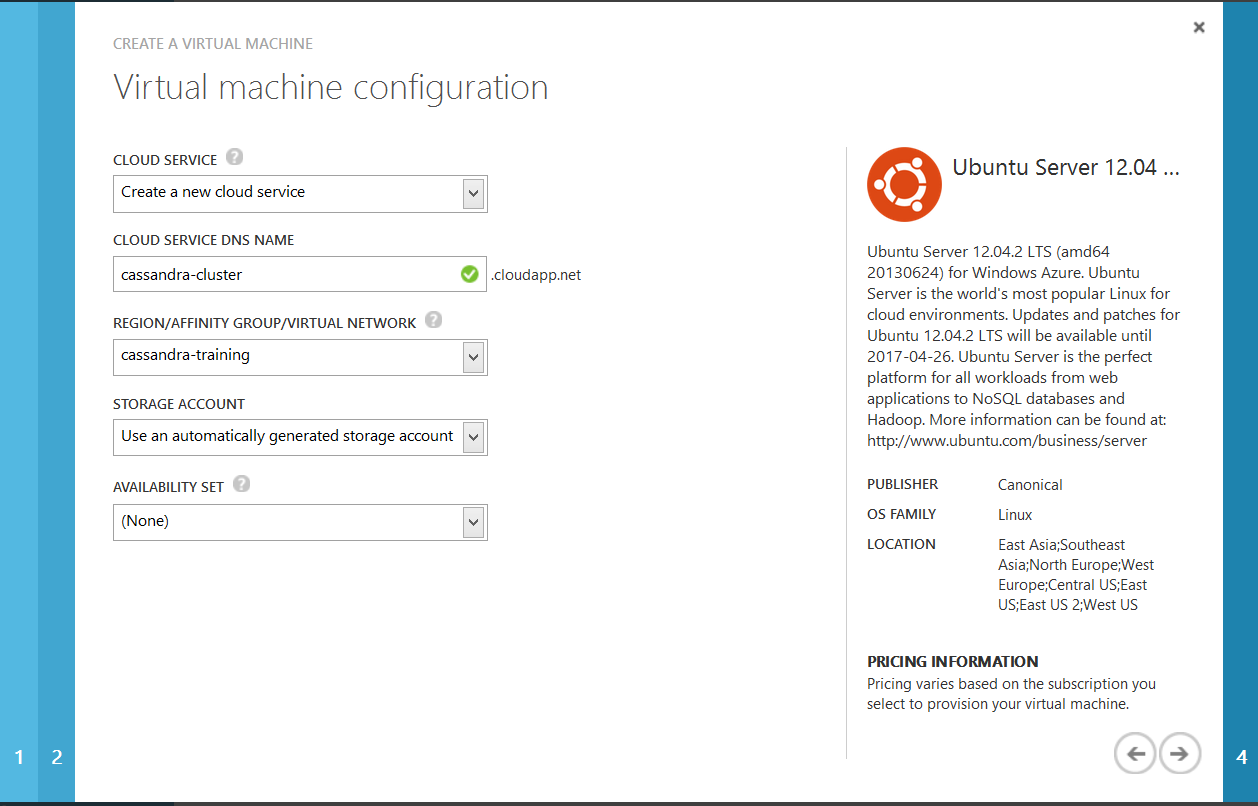Click the Cloud Service DNS Name field
The height and width of the screenshot is (806, 1258).
(x=300, y=275)
